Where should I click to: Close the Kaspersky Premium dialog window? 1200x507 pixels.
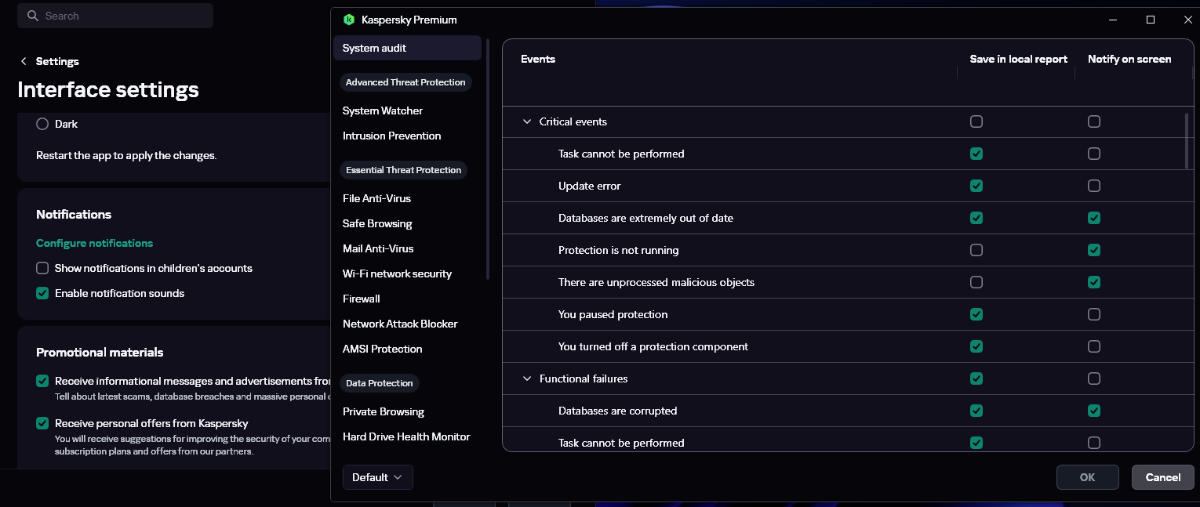(1184, 19)
